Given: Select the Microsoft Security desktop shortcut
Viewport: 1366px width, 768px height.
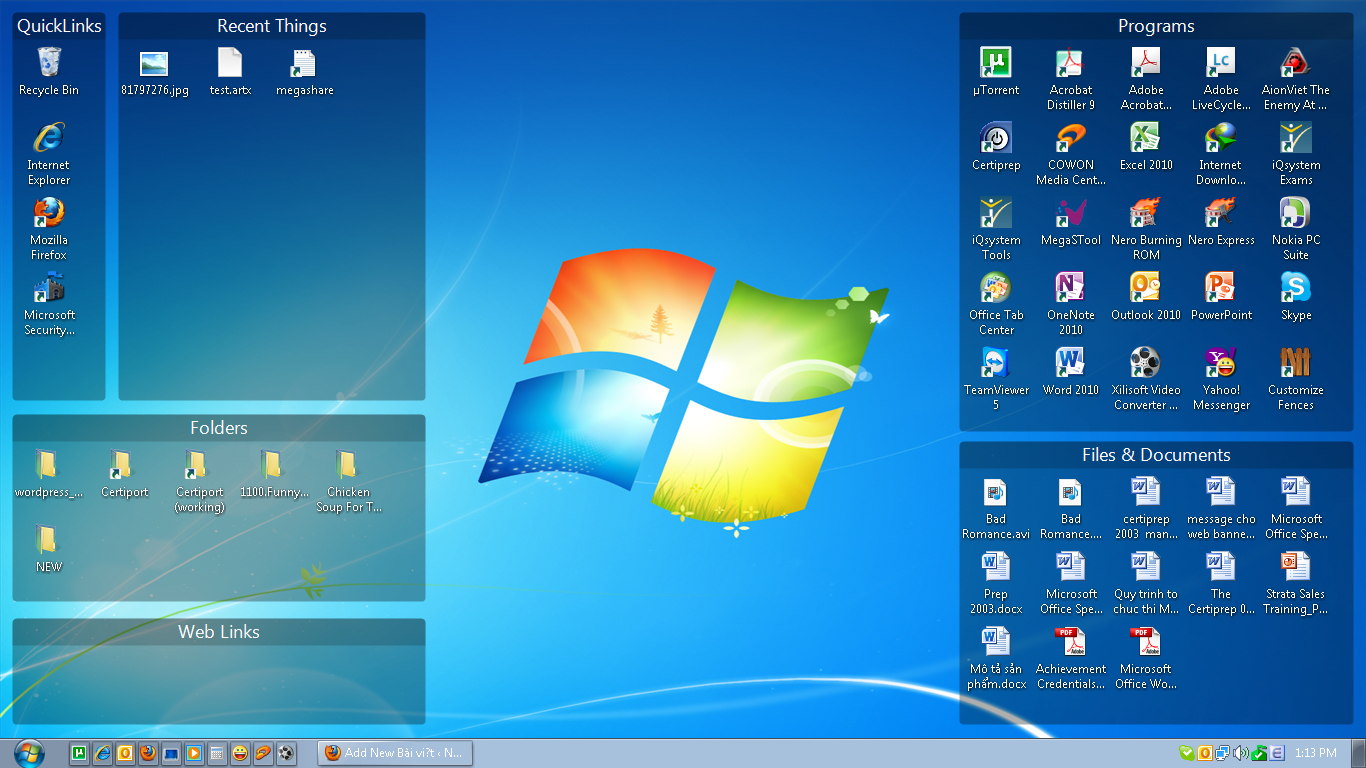Looking at the screenshot, I should click(x=49, y=304).
